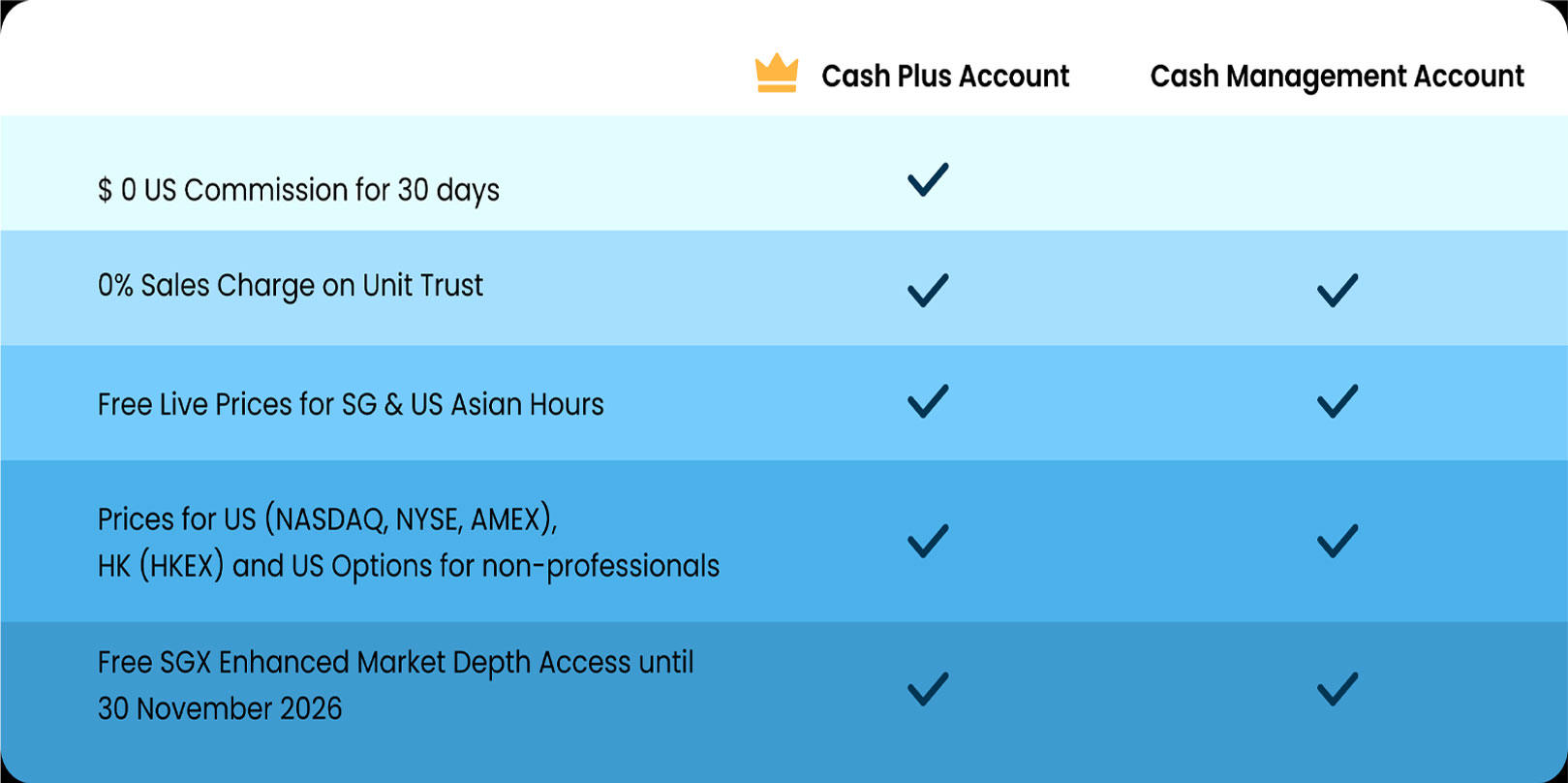The height and width of the screenshot is (783, 1568).
Task: Click Cash Management checkmark for Free Live Prices
Action: pos(1337,401)
